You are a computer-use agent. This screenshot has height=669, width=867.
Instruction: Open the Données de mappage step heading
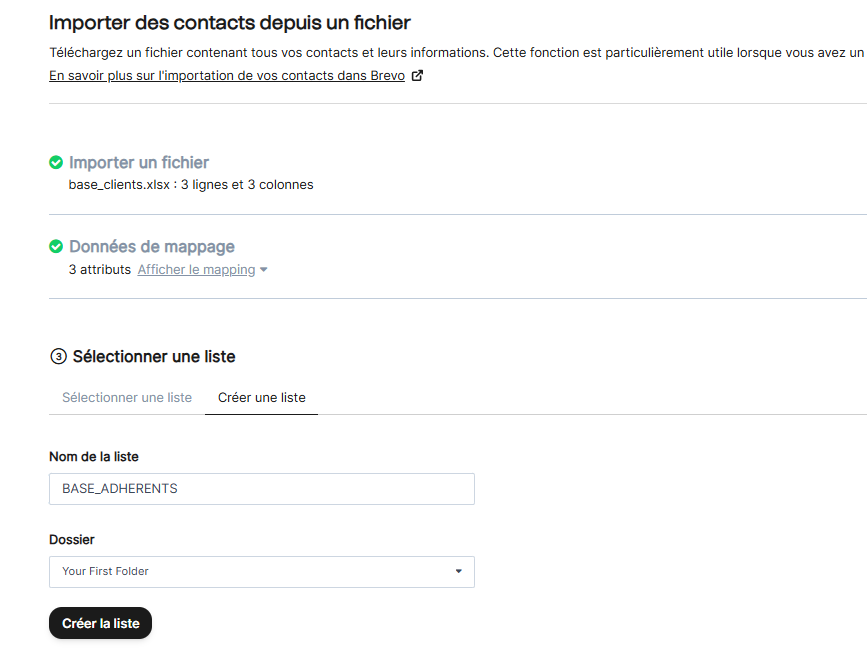point(152,246)
